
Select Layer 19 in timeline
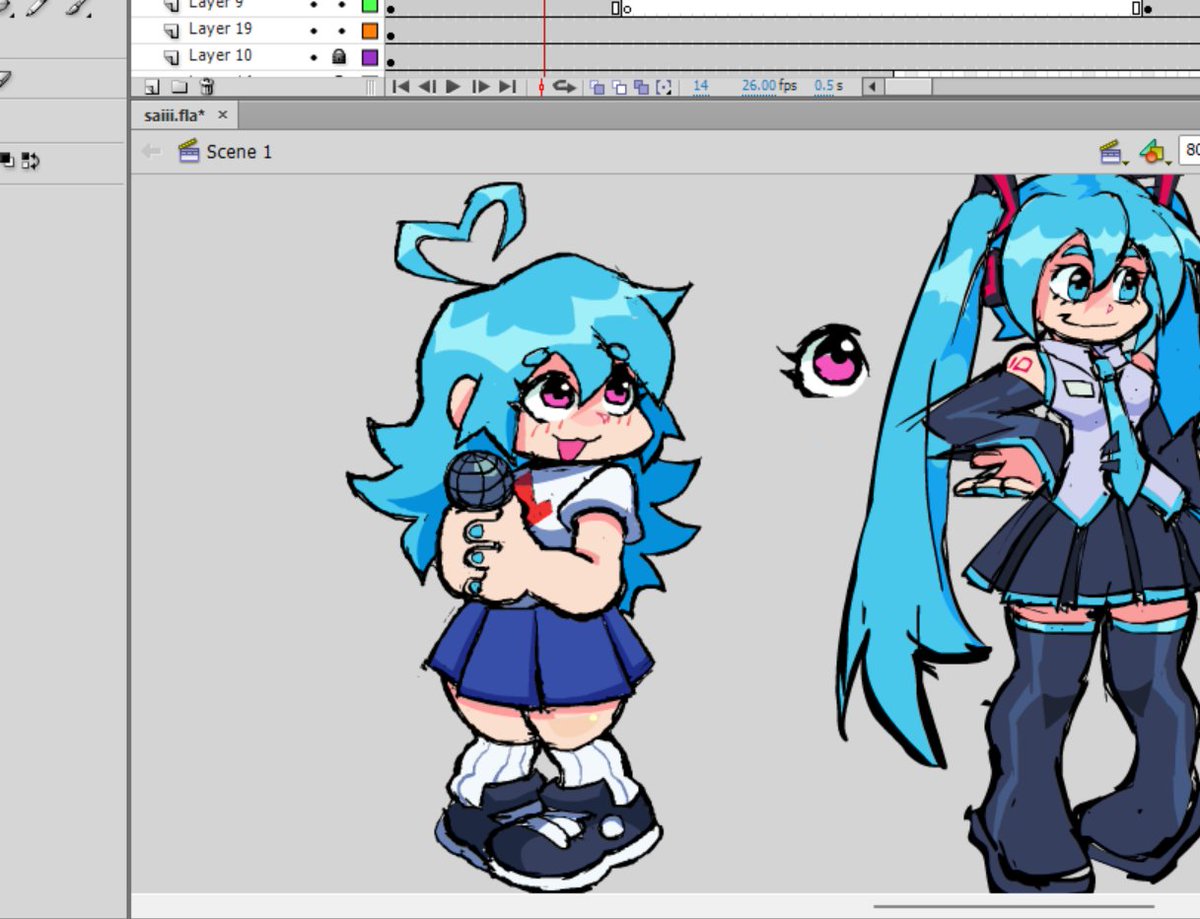tap(220, 29)
